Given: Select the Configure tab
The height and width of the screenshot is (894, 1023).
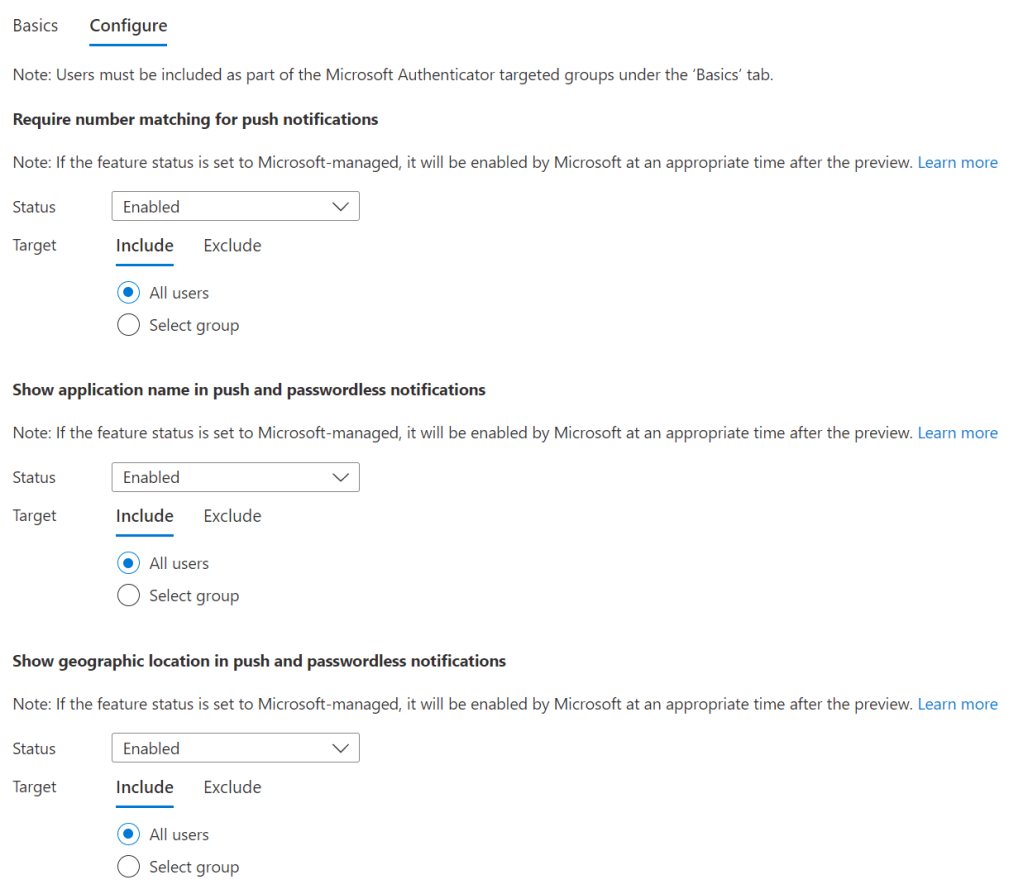Looking at the screenshot, I should pyautogui.click(x=128, y=26).
